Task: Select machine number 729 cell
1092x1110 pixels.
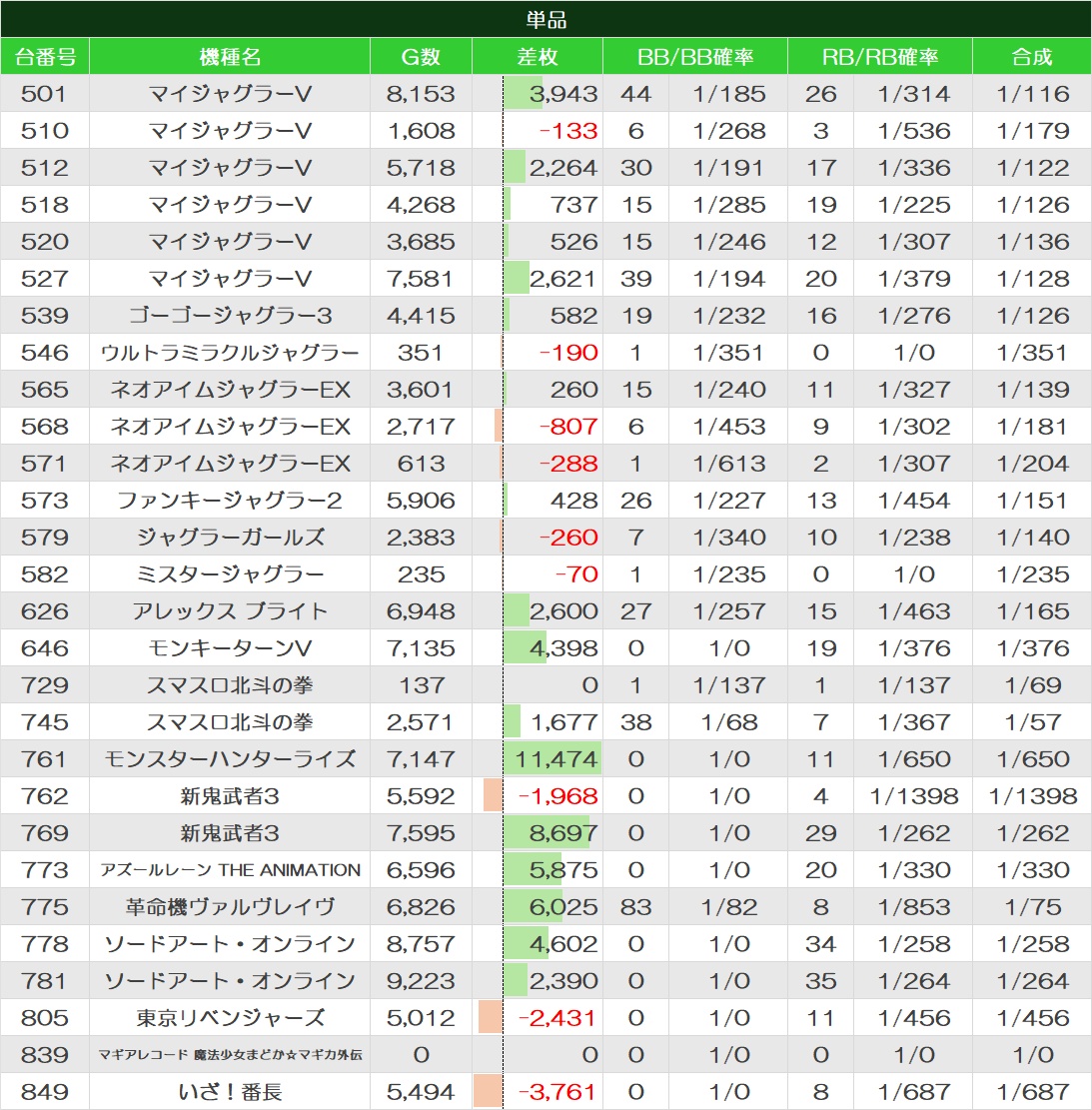Action: (x=45, y=685)
